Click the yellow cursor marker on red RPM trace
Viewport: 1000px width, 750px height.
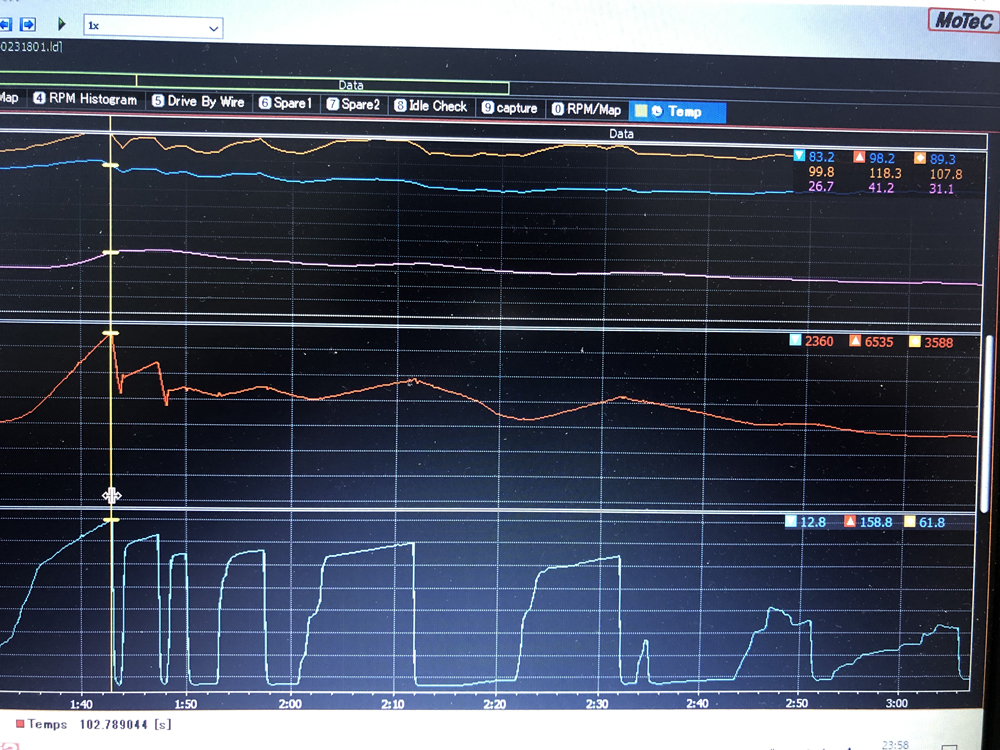coord(110,334)
